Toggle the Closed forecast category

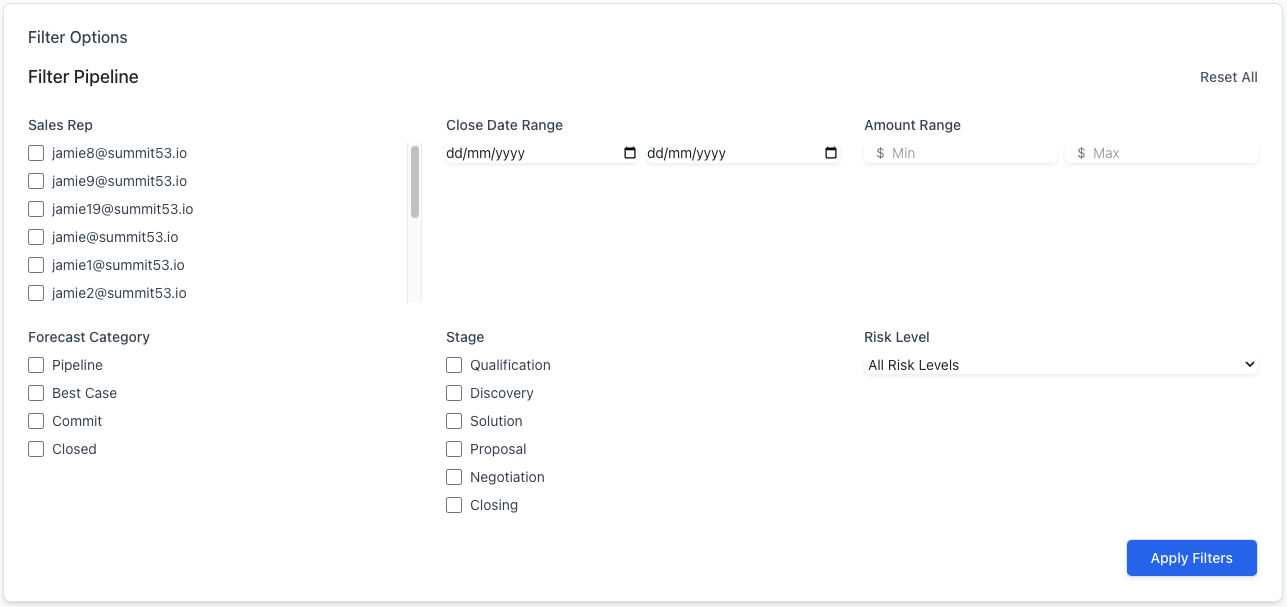tap(36, 449)
